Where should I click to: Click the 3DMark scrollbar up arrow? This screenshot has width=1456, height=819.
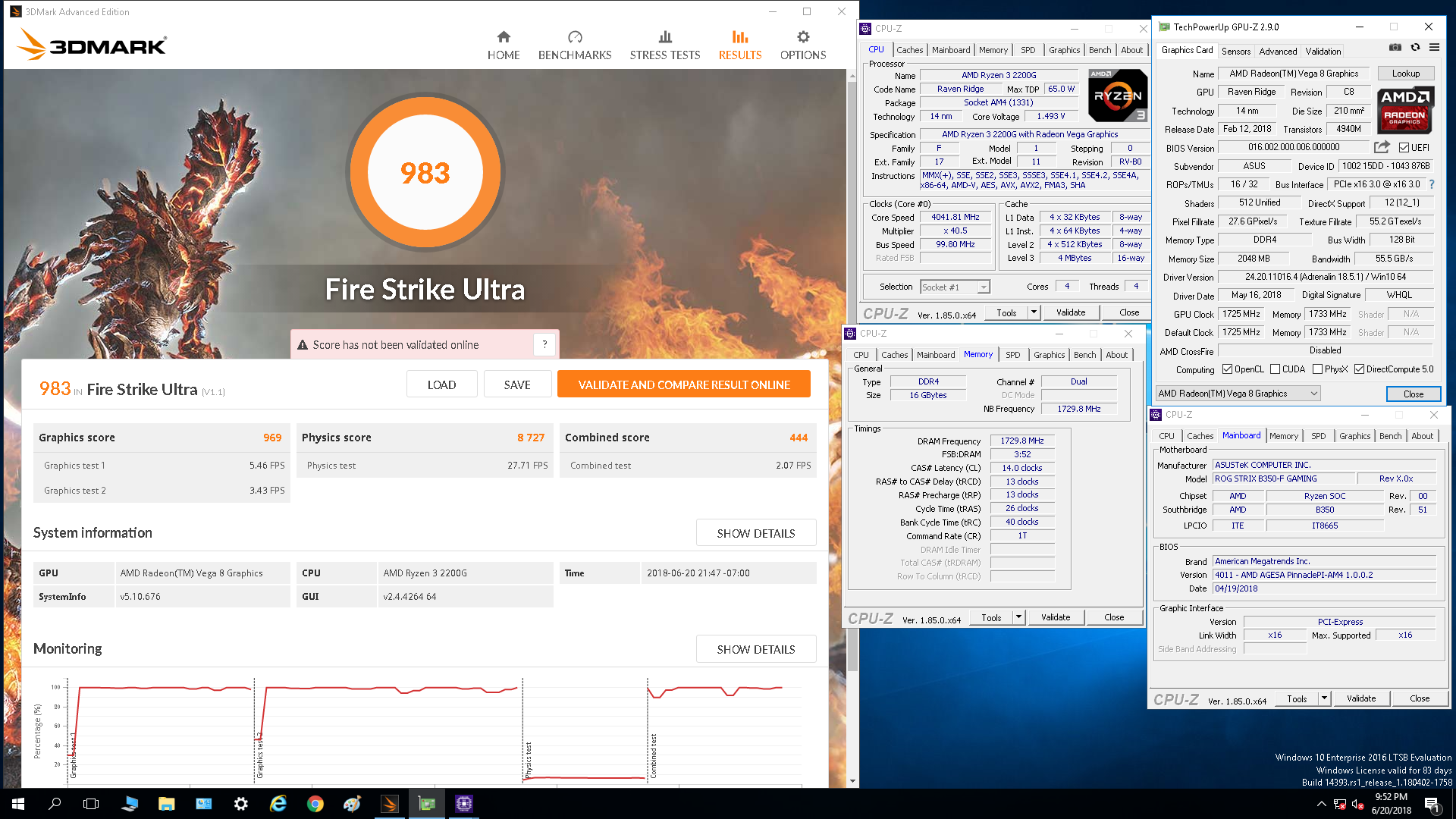pos(852,74)
